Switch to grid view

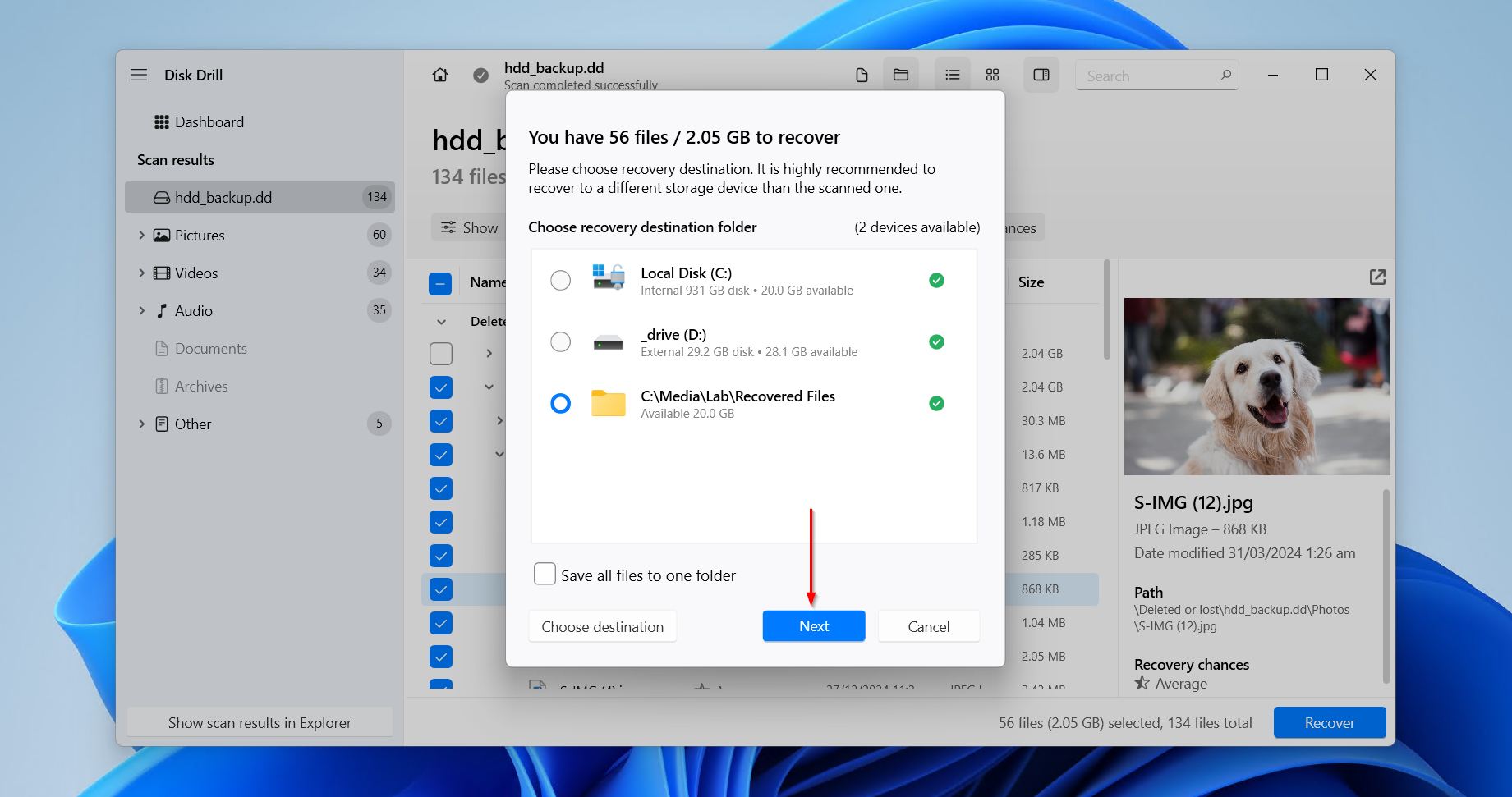coord(991,74)
